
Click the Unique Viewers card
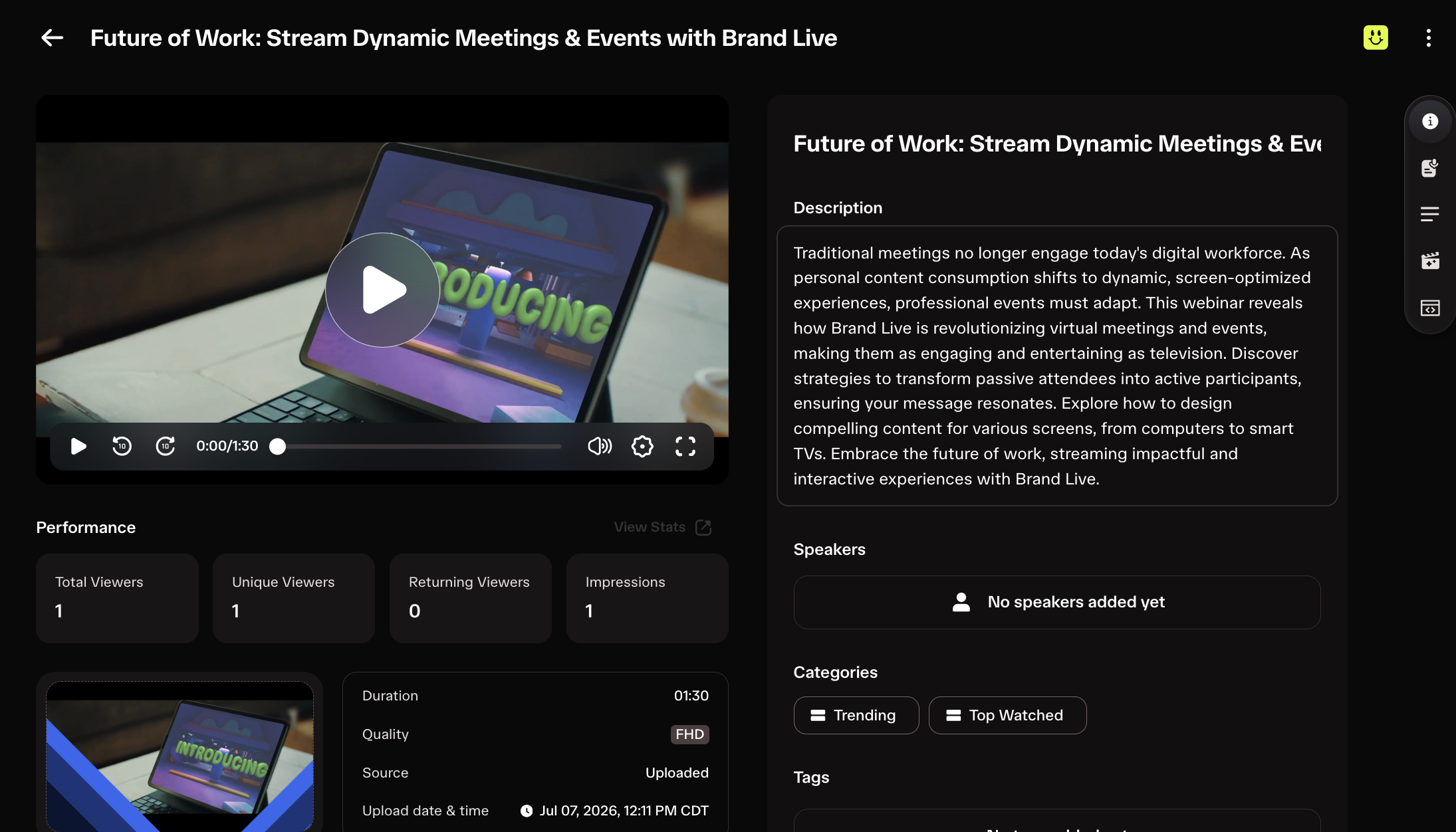tap(294, 598)
